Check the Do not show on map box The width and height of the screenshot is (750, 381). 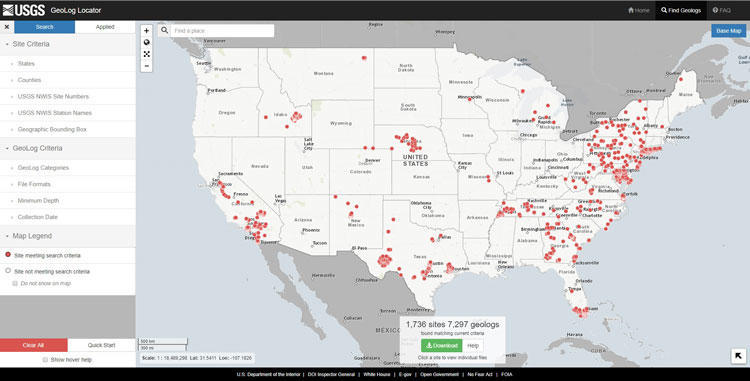15,283
